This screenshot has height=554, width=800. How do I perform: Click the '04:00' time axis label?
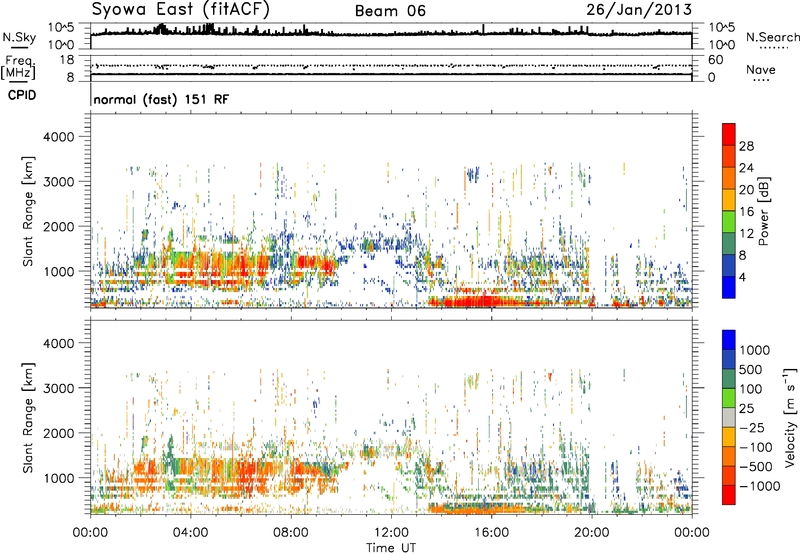(190, 533)
